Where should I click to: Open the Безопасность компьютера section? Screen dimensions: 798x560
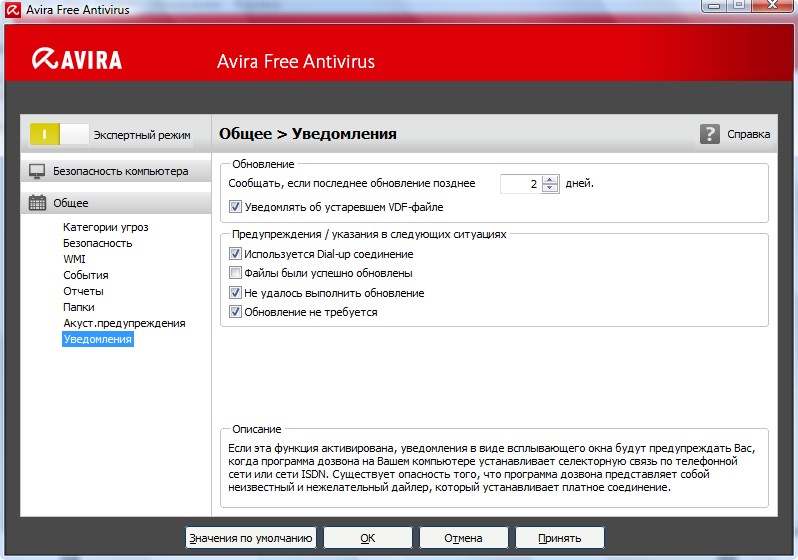coord(116,171)
